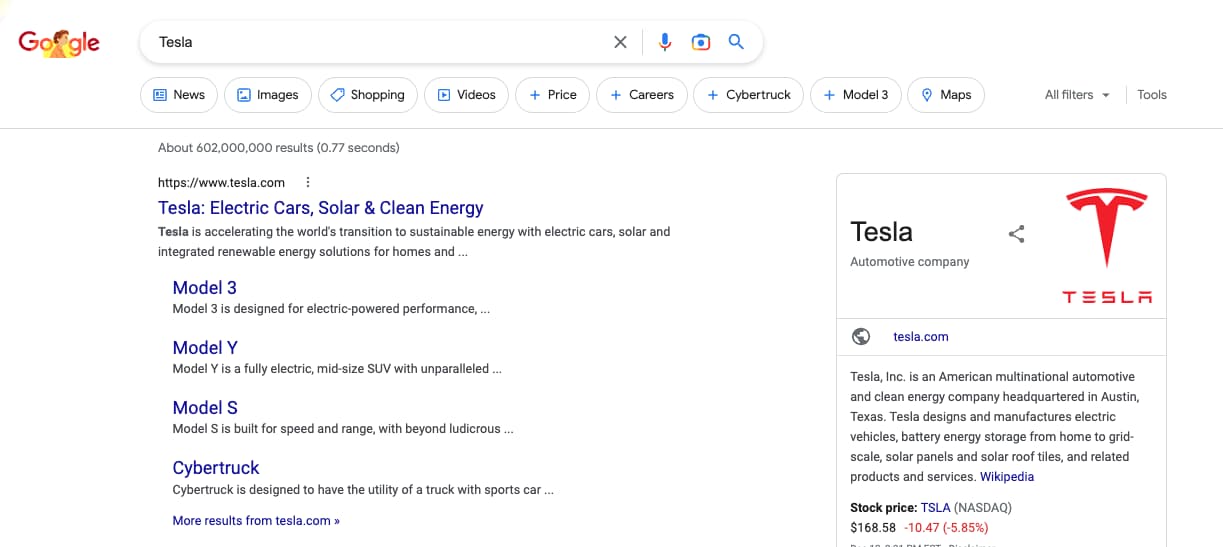Screen dimensions: 1223x547
Task: Click the globe icon beside tesla.com
Action: tap(861, 337)
